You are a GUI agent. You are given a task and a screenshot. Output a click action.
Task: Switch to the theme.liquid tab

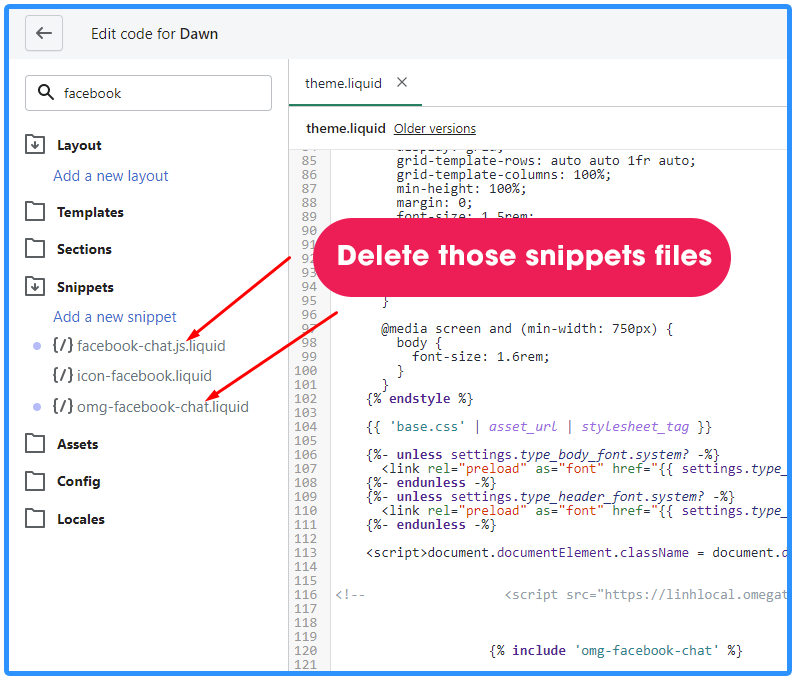[x=343, y=83]
